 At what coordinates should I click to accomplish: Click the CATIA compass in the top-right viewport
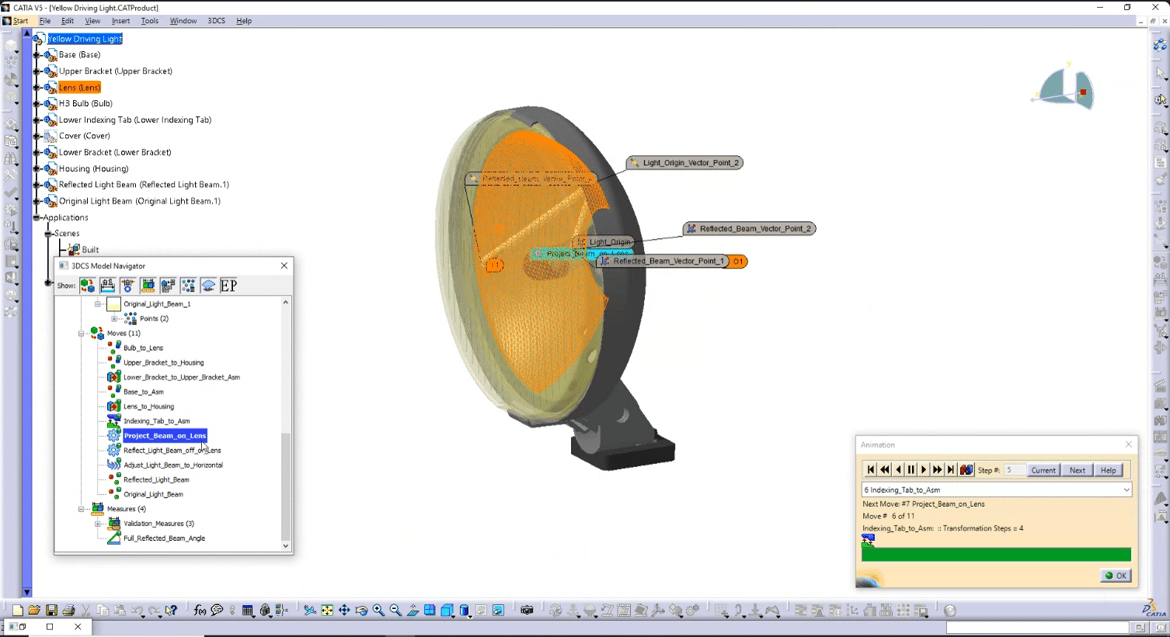coord(1065,88)
